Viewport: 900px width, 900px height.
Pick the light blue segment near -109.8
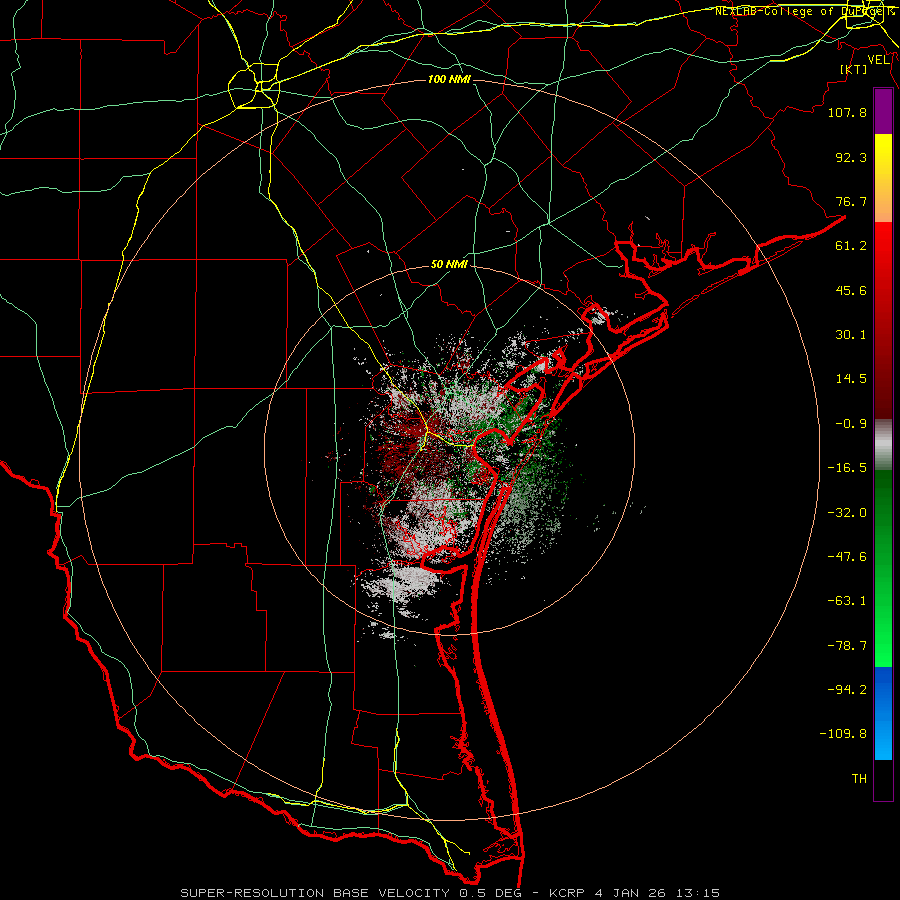(883, 738)
